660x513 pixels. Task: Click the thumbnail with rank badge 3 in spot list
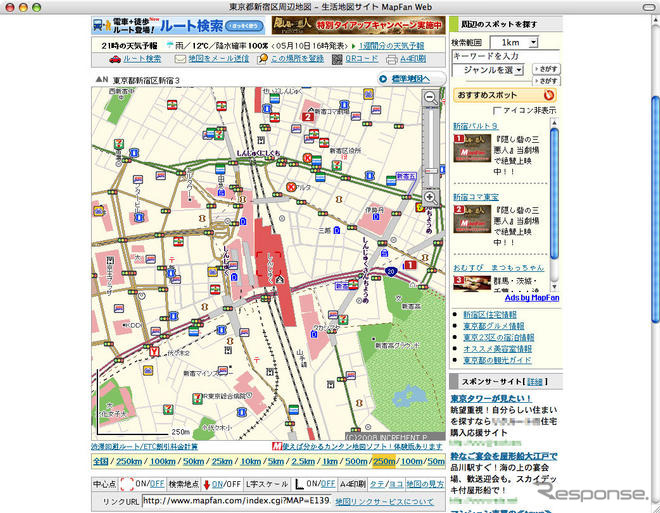click(x=472, y=282)
